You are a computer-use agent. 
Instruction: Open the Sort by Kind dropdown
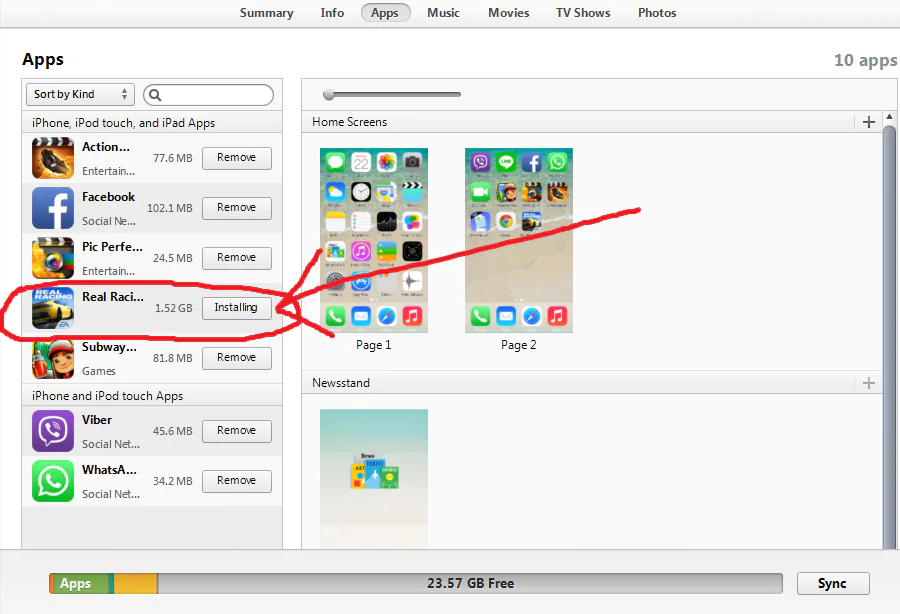[80, 94]
